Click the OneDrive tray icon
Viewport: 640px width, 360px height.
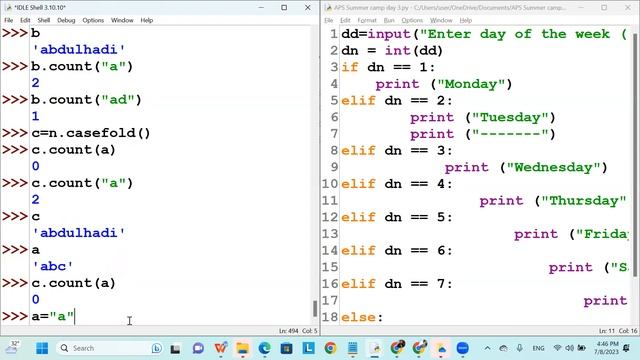coord(504,348)
